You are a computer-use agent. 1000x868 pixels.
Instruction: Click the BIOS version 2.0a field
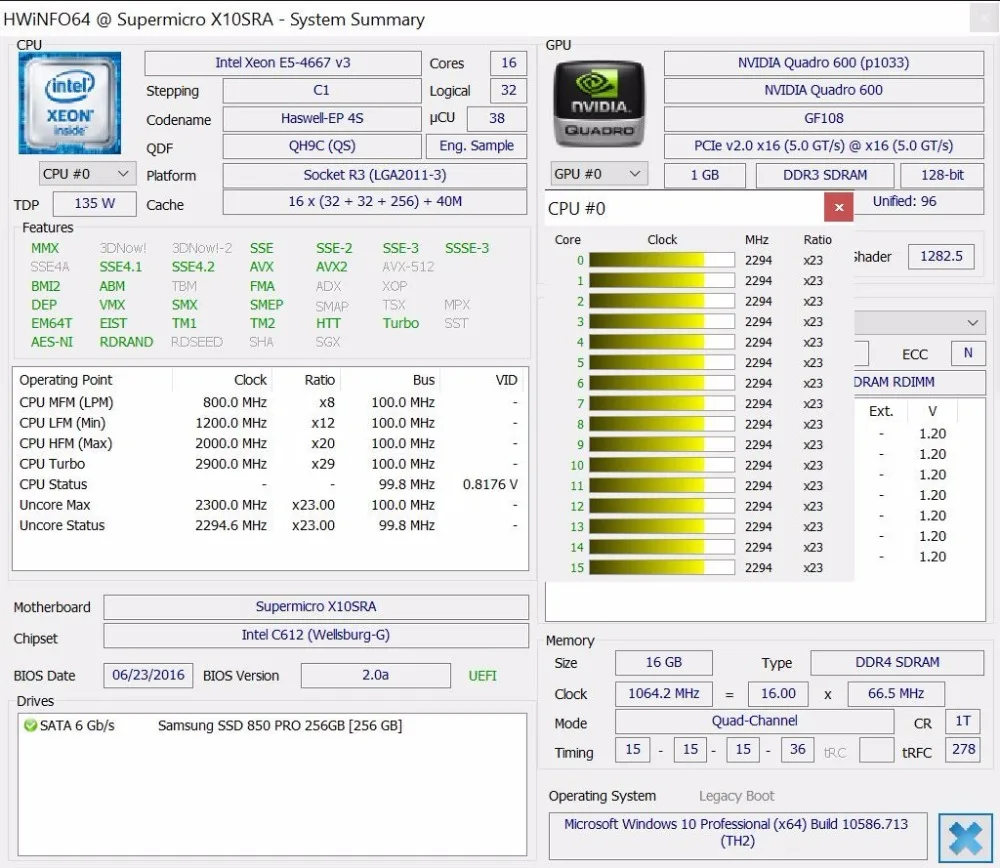point(376,675)
